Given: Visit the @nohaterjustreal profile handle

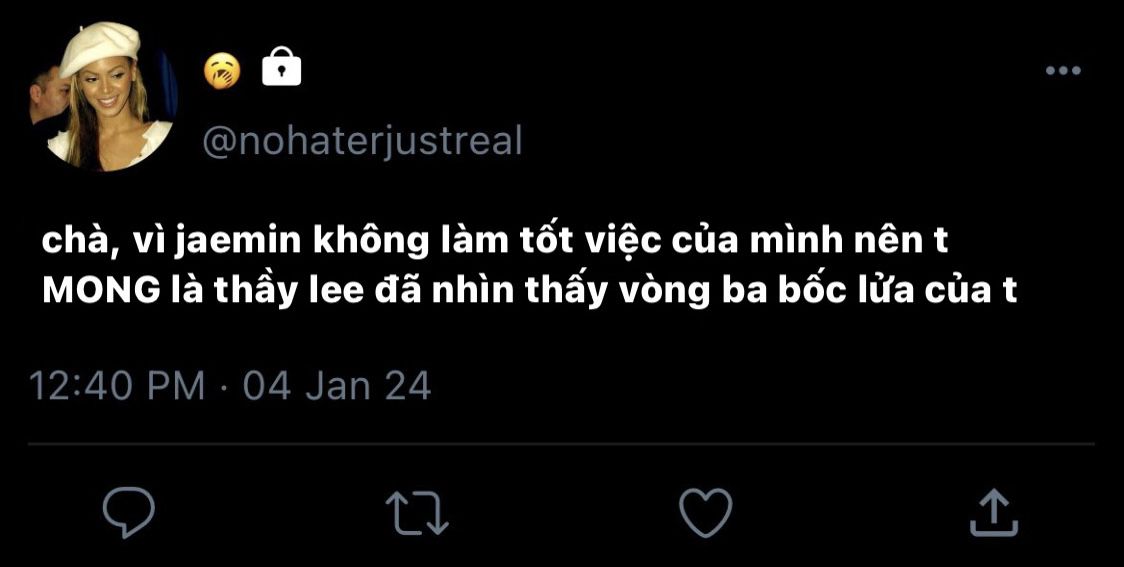Looking at the screenshot, I should (x=362, y=141).
